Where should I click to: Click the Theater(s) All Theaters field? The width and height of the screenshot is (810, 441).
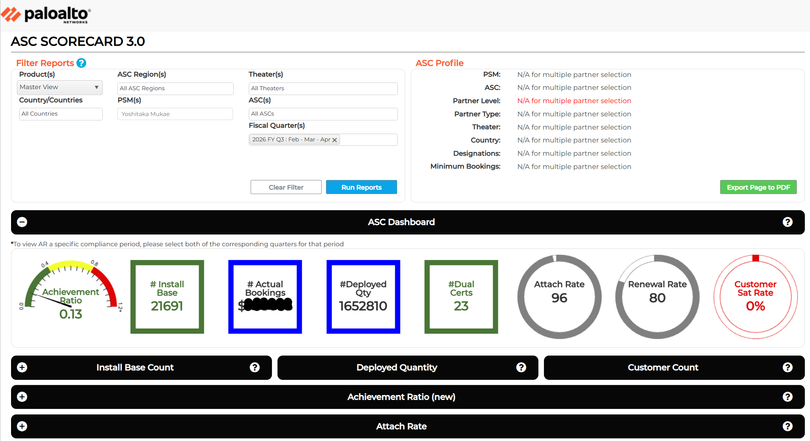323,88
